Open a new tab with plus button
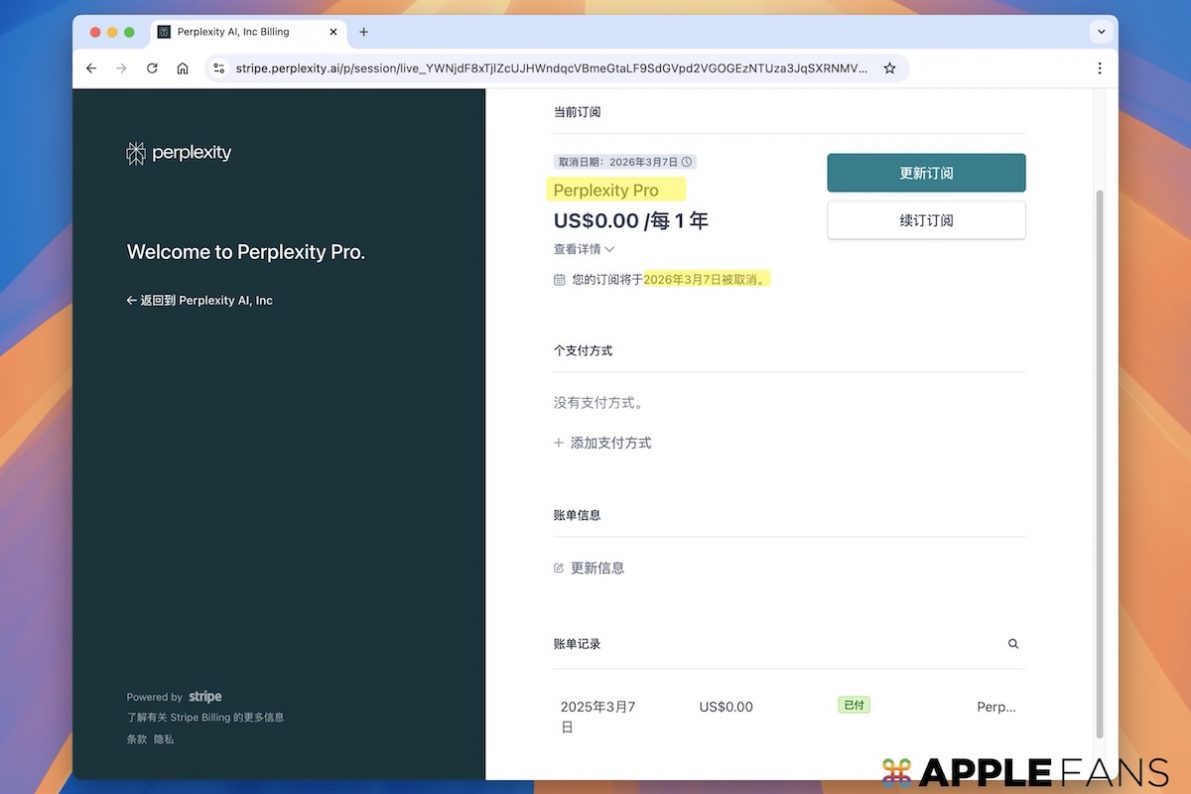Viewport: 1191px width, 794px height. 363,32
